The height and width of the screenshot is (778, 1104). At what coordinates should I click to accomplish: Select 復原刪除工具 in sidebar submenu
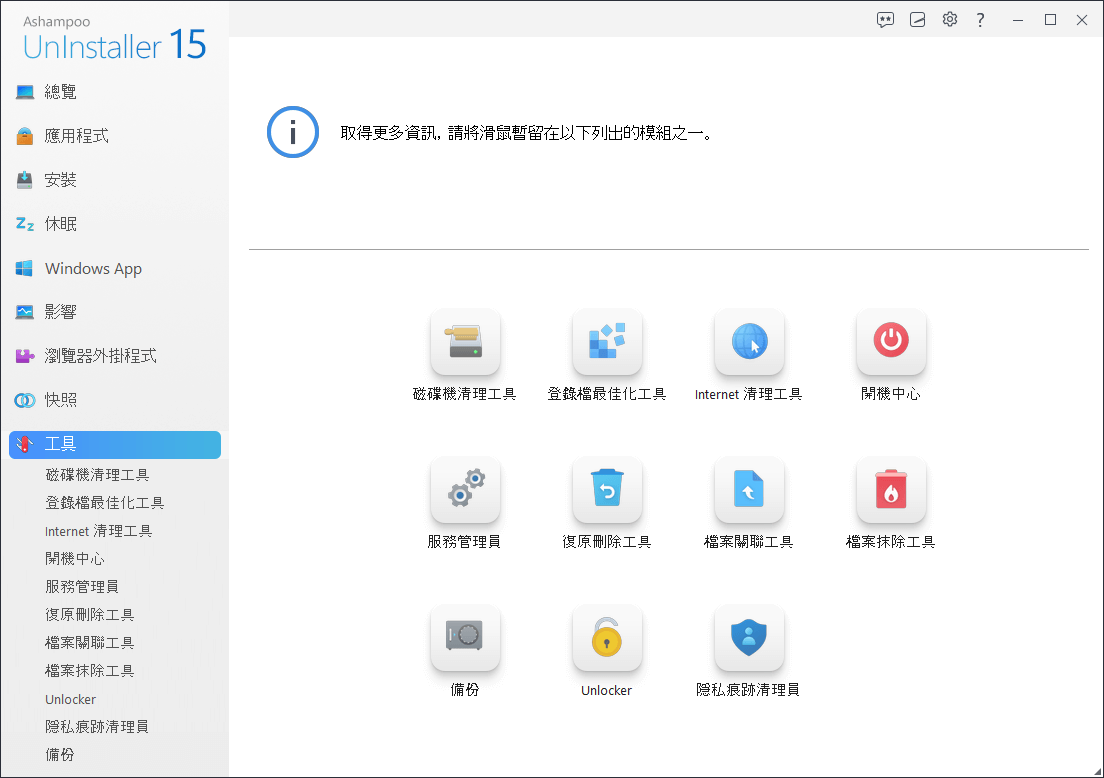point(89,615)
